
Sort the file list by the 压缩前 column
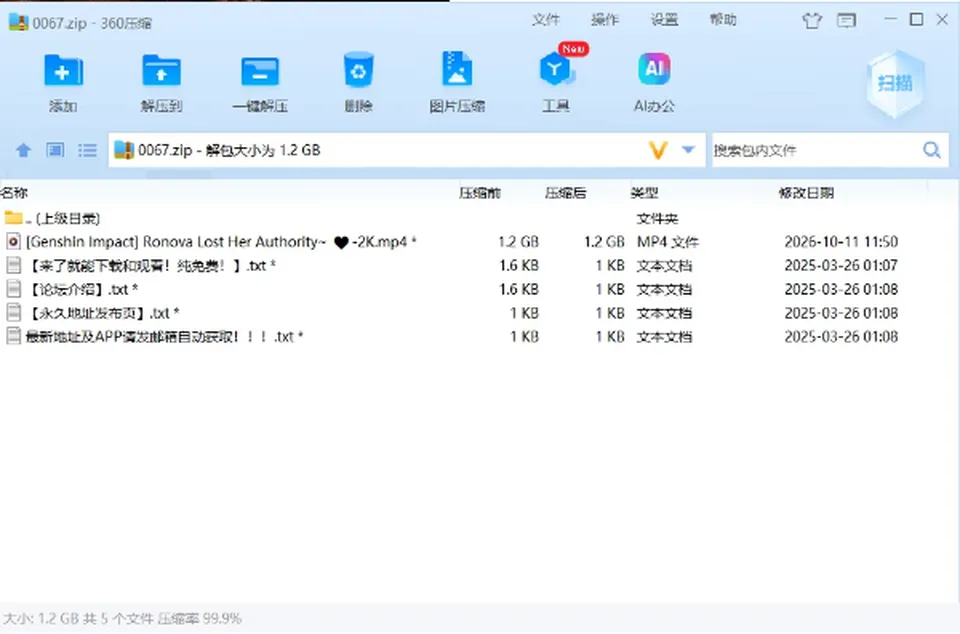pos(479,193)
